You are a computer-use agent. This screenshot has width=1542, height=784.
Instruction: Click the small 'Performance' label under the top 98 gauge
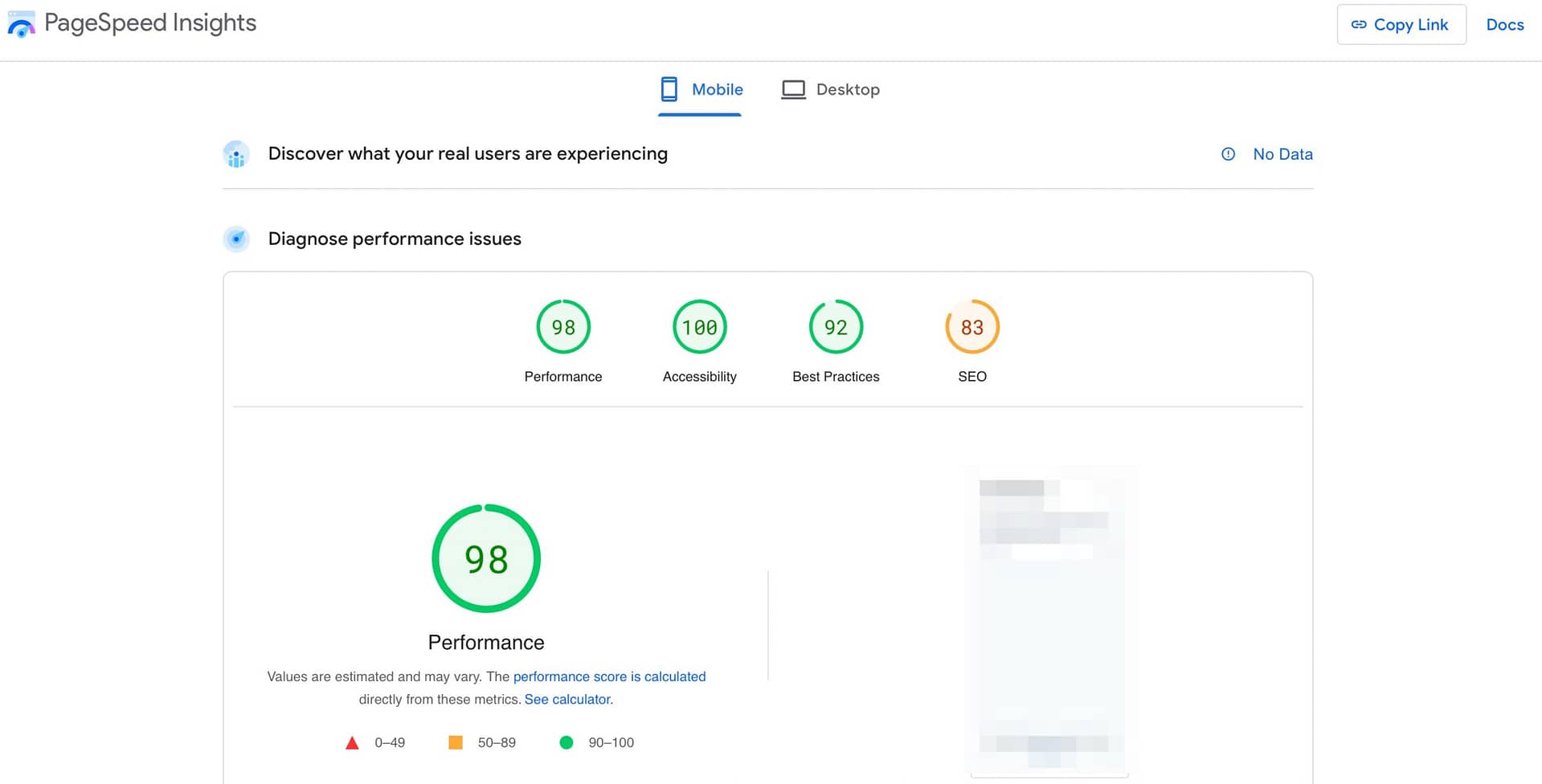click(563, 377)
